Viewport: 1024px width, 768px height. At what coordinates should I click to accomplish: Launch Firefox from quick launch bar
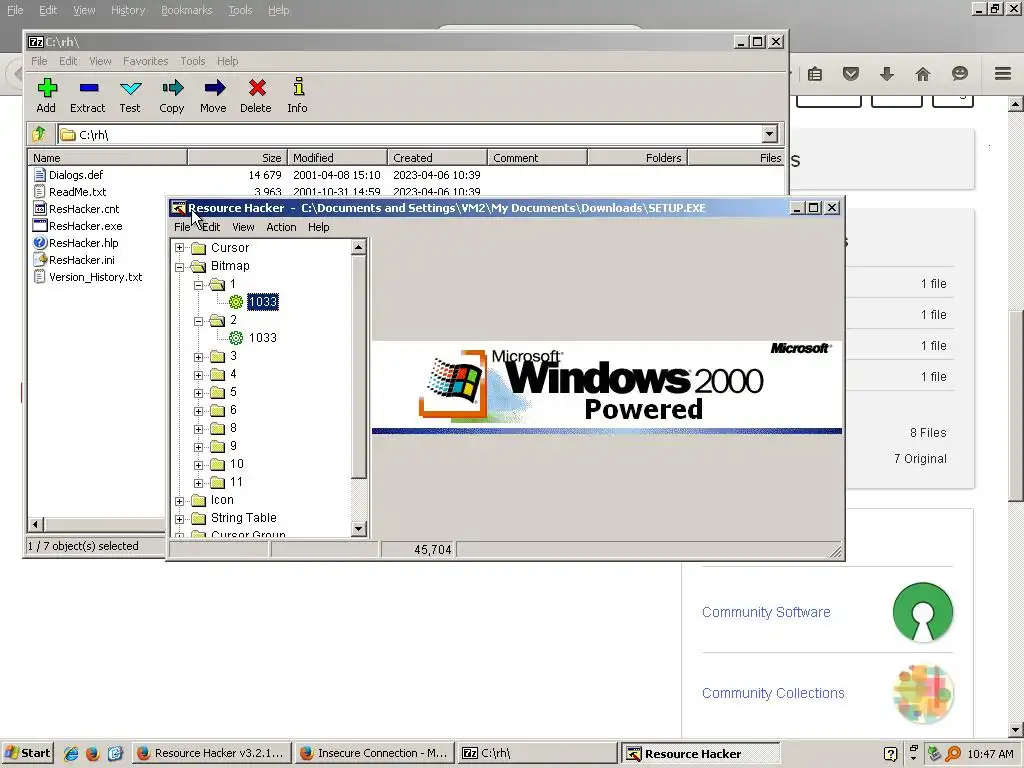93,754
